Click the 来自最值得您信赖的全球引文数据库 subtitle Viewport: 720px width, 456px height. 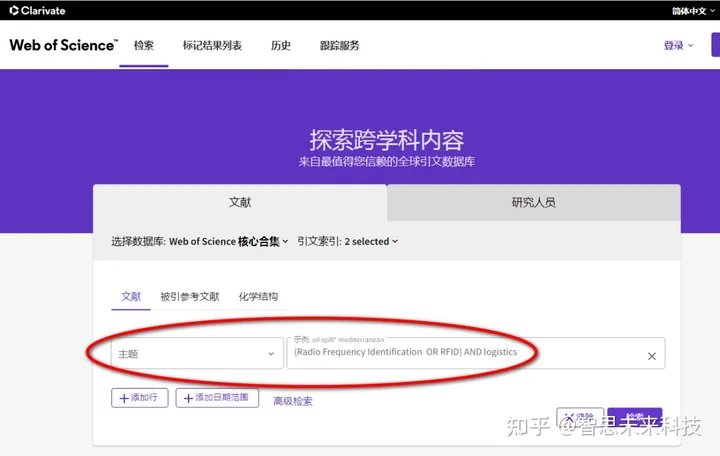coord(387,162)
